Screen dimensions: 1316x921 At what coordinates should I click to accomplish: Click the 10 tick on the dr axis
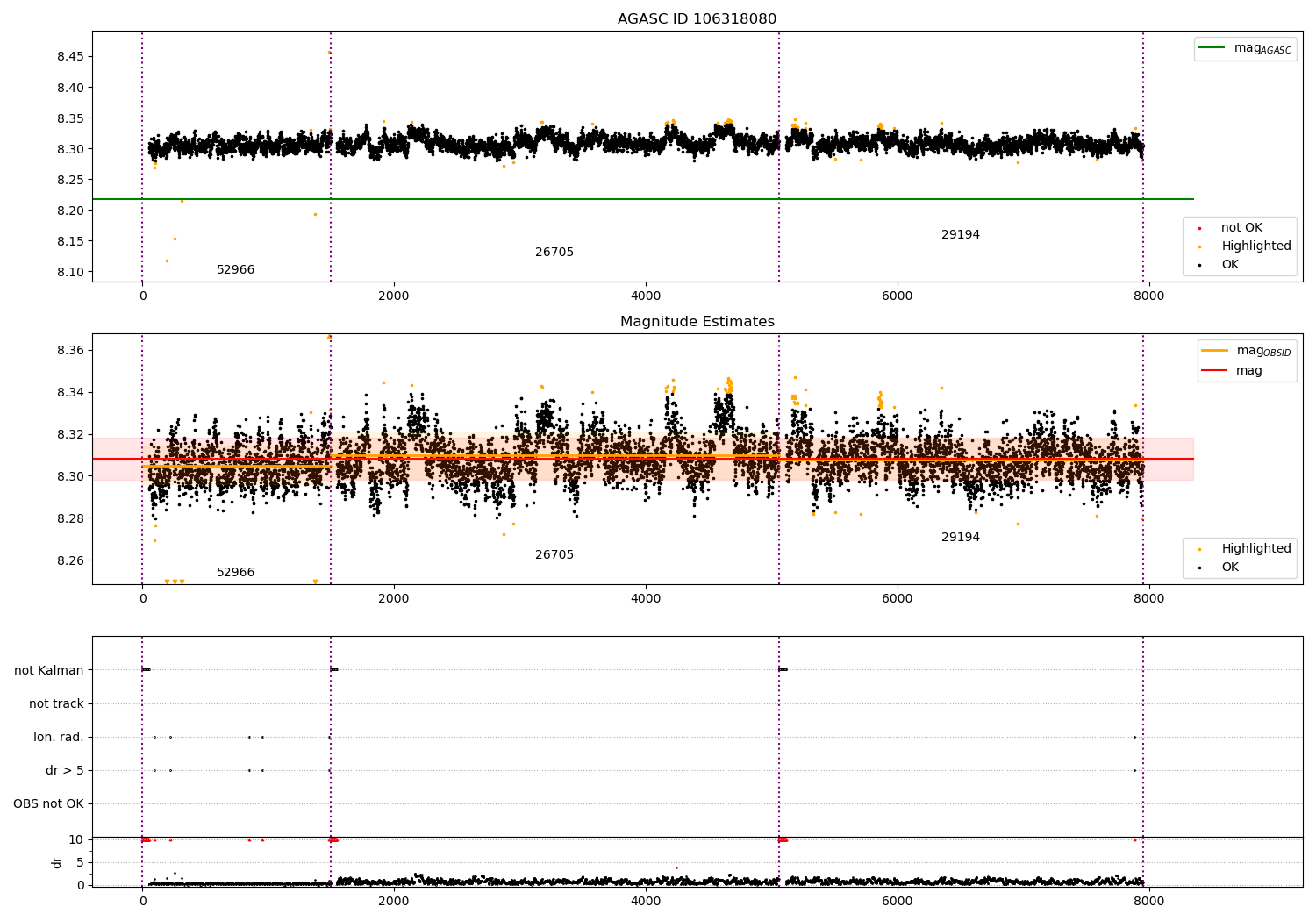77,839
